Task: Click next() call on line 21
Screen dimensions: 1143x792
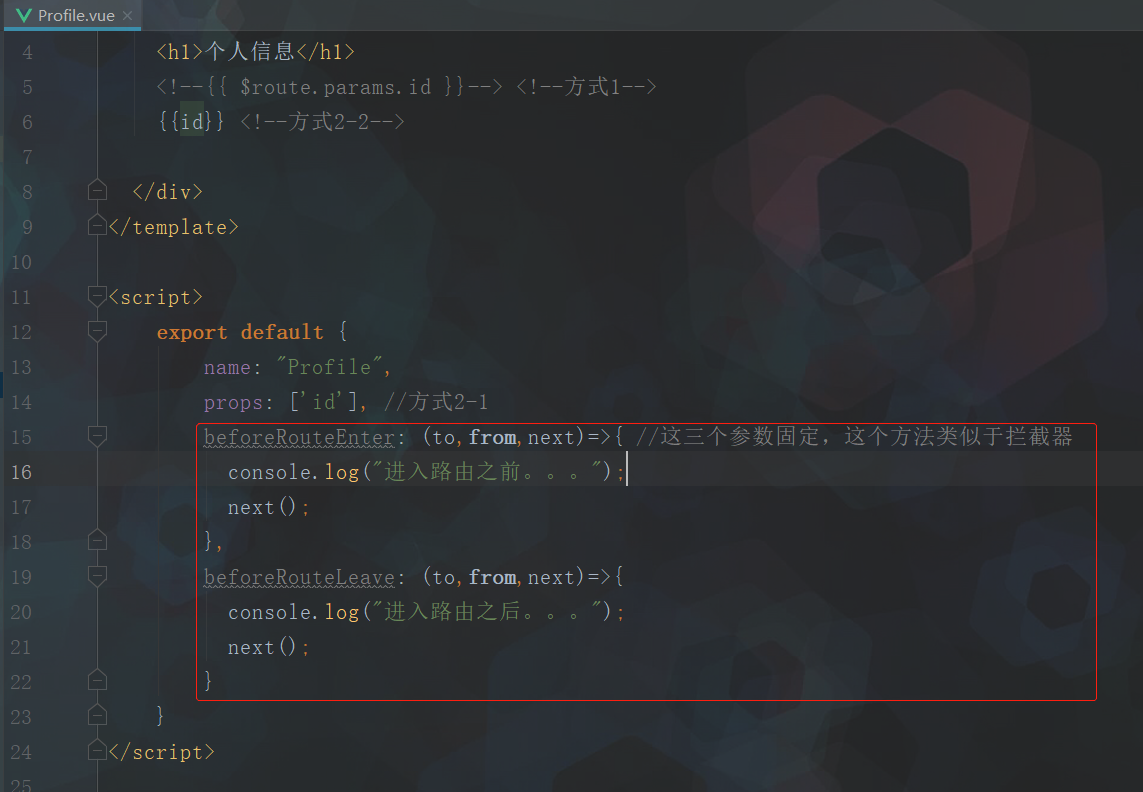Action: coord(262,647)
